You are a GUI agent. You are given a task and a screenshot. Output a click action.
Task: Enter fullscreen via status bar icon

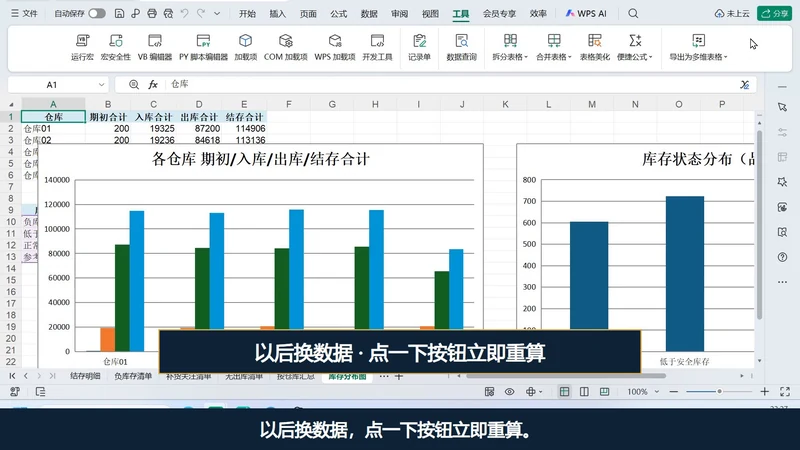[785, 392]
